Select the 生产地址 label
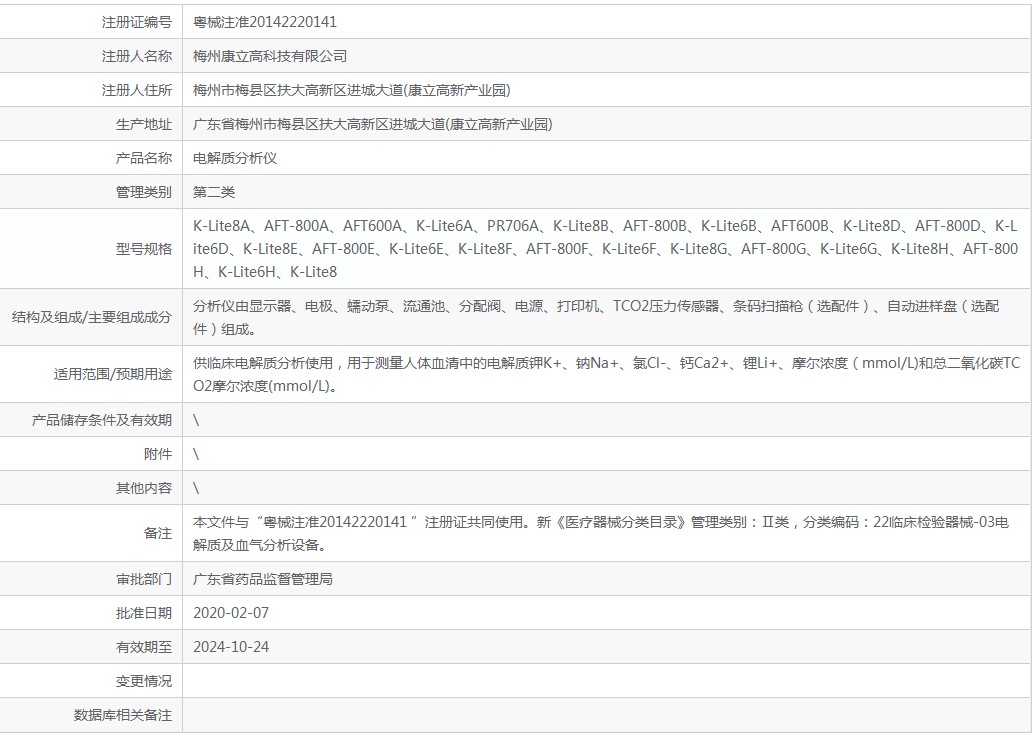1034x744 pixels. (x=144, y=125)
